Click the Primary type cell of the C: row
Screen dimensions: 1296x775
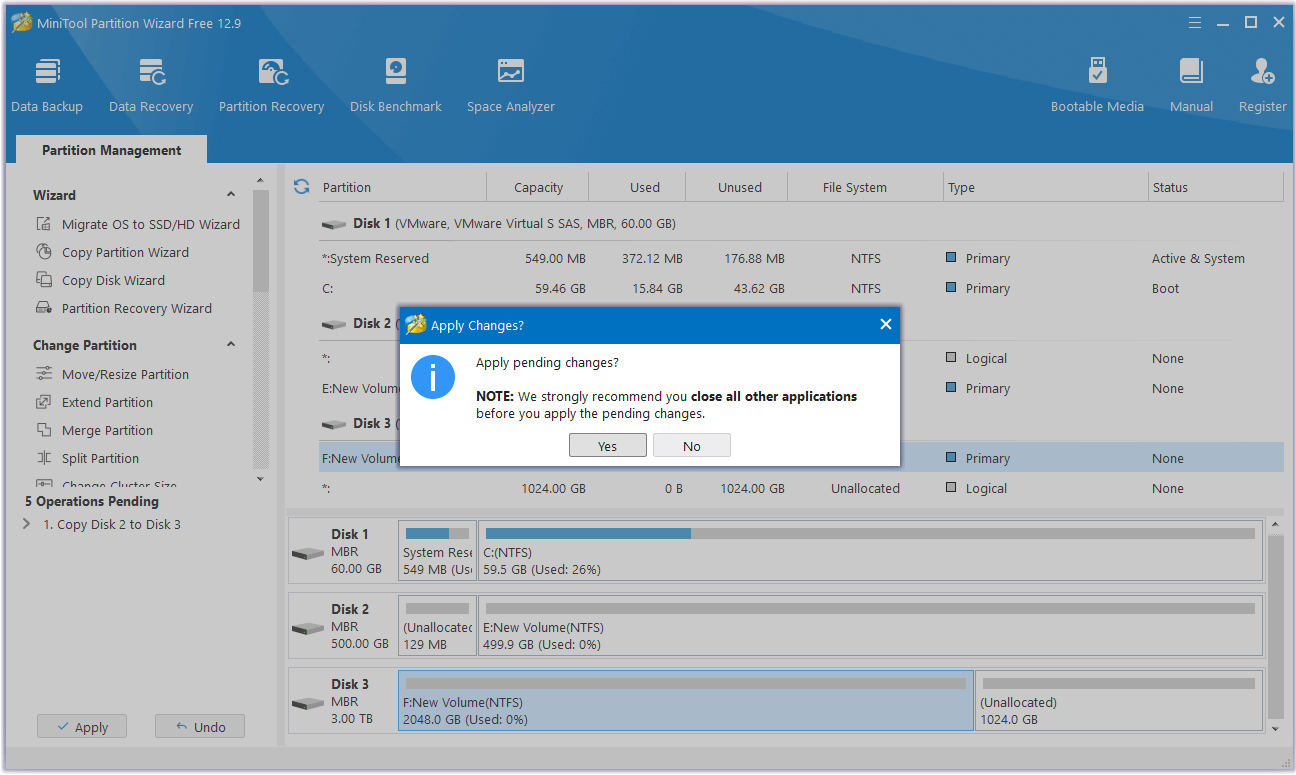point(978,288)
